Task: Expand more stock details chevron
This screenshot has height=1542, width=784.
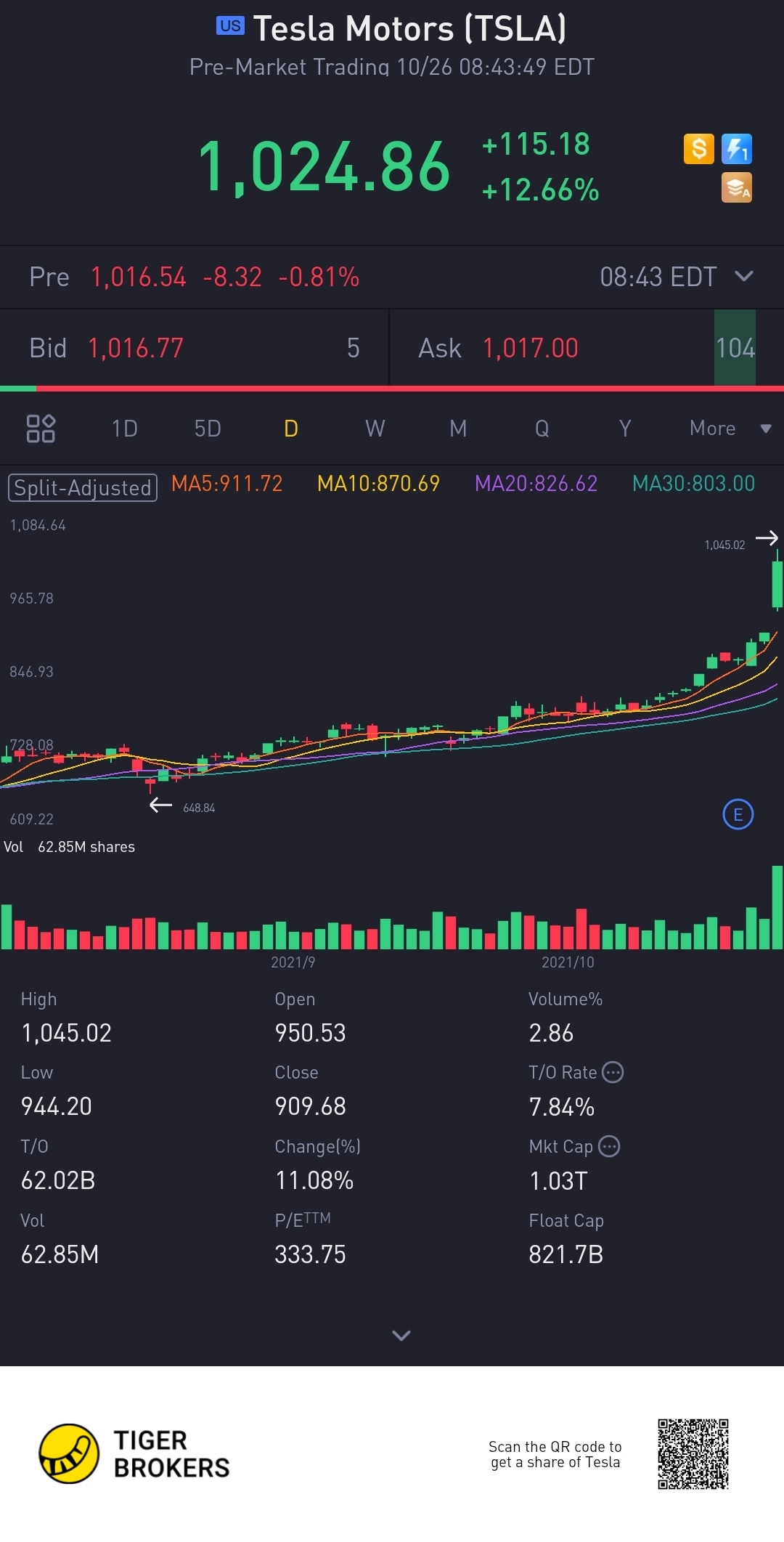Action: tap(401, 1335)
